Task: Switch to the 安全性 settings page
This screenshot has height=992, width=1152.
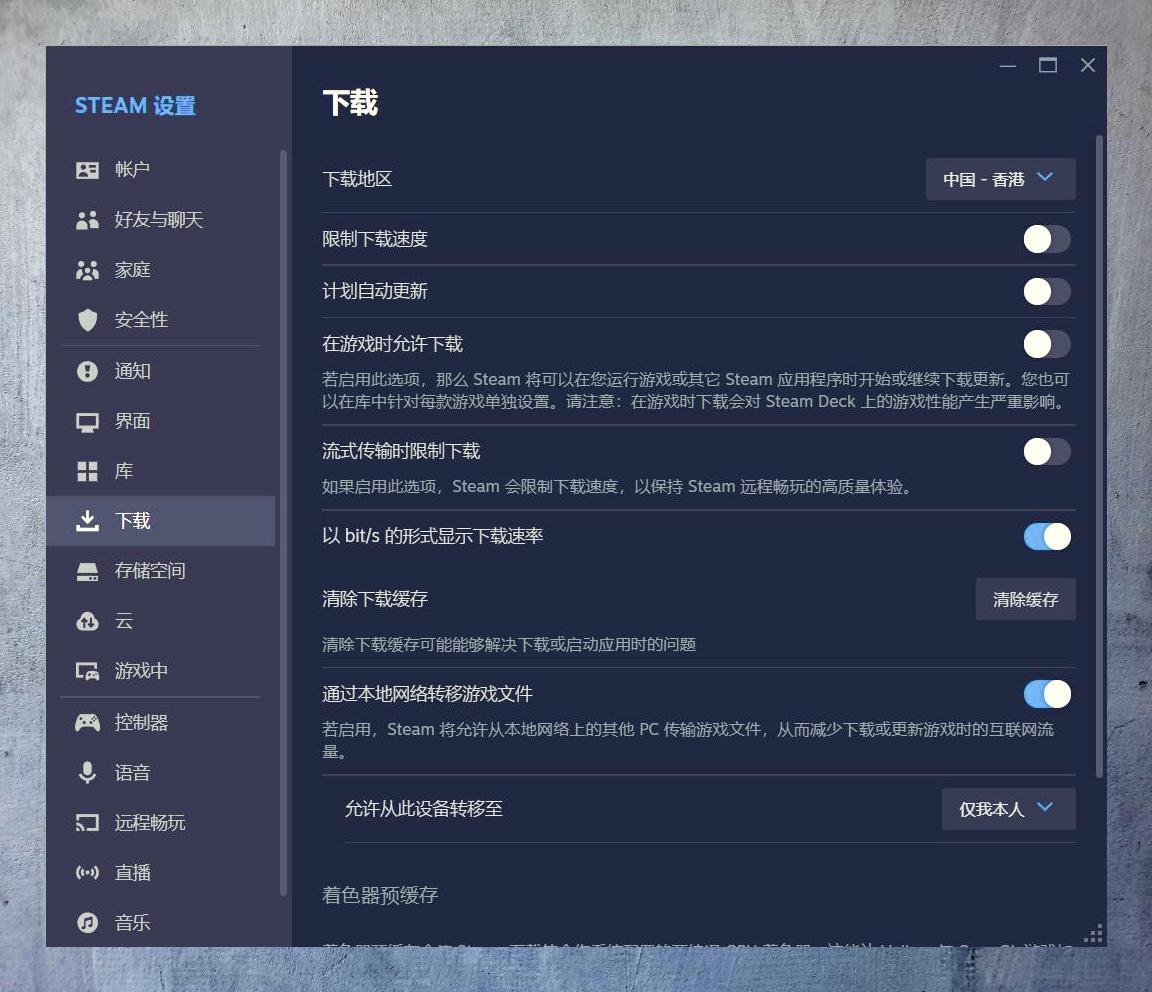Action: pyautogui.click(x=160, y=320)
